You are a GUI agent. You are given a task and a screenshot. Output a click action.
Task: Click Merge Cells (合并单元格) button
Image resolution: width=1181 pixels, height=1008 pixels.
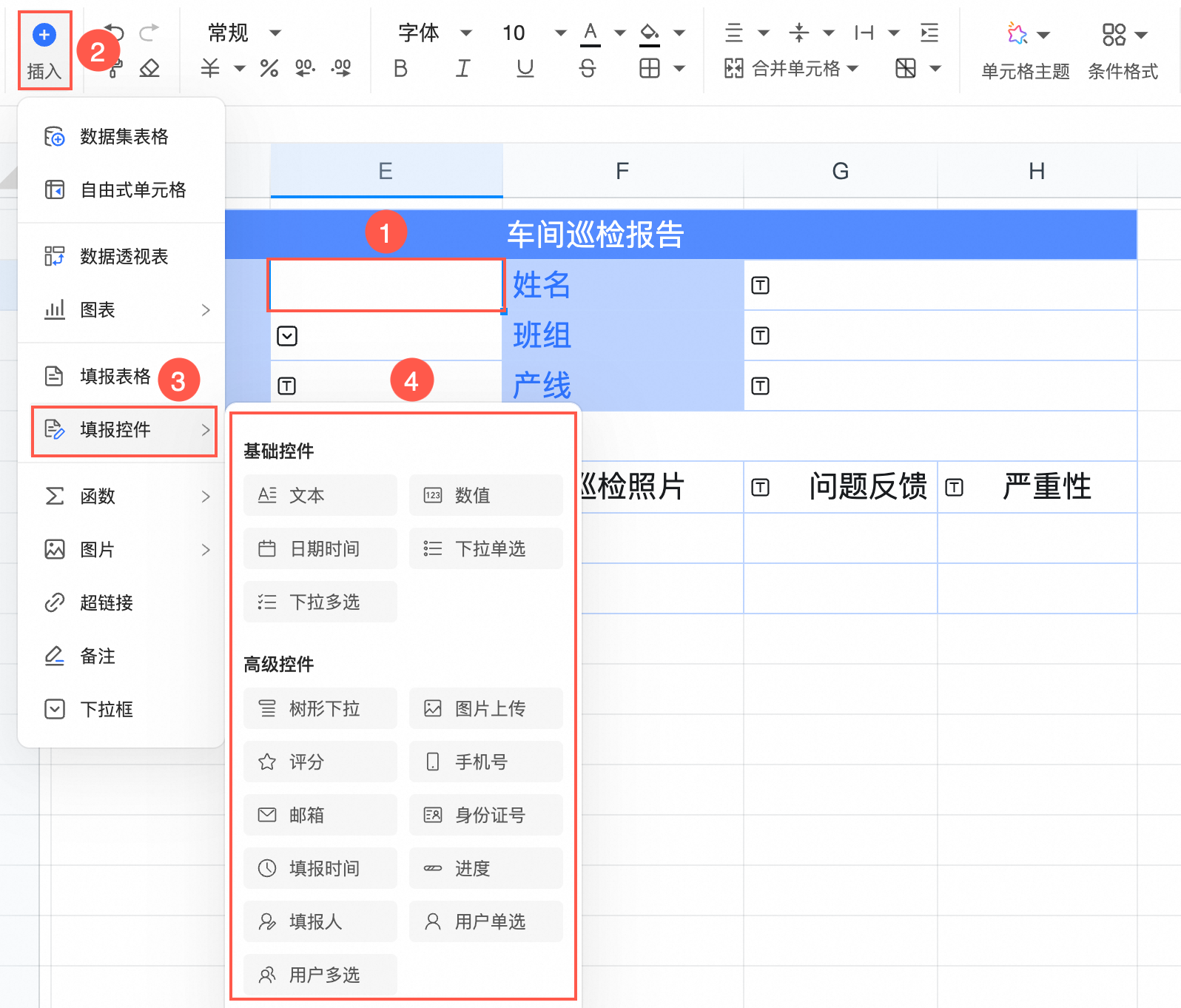[x=791, y=69]
